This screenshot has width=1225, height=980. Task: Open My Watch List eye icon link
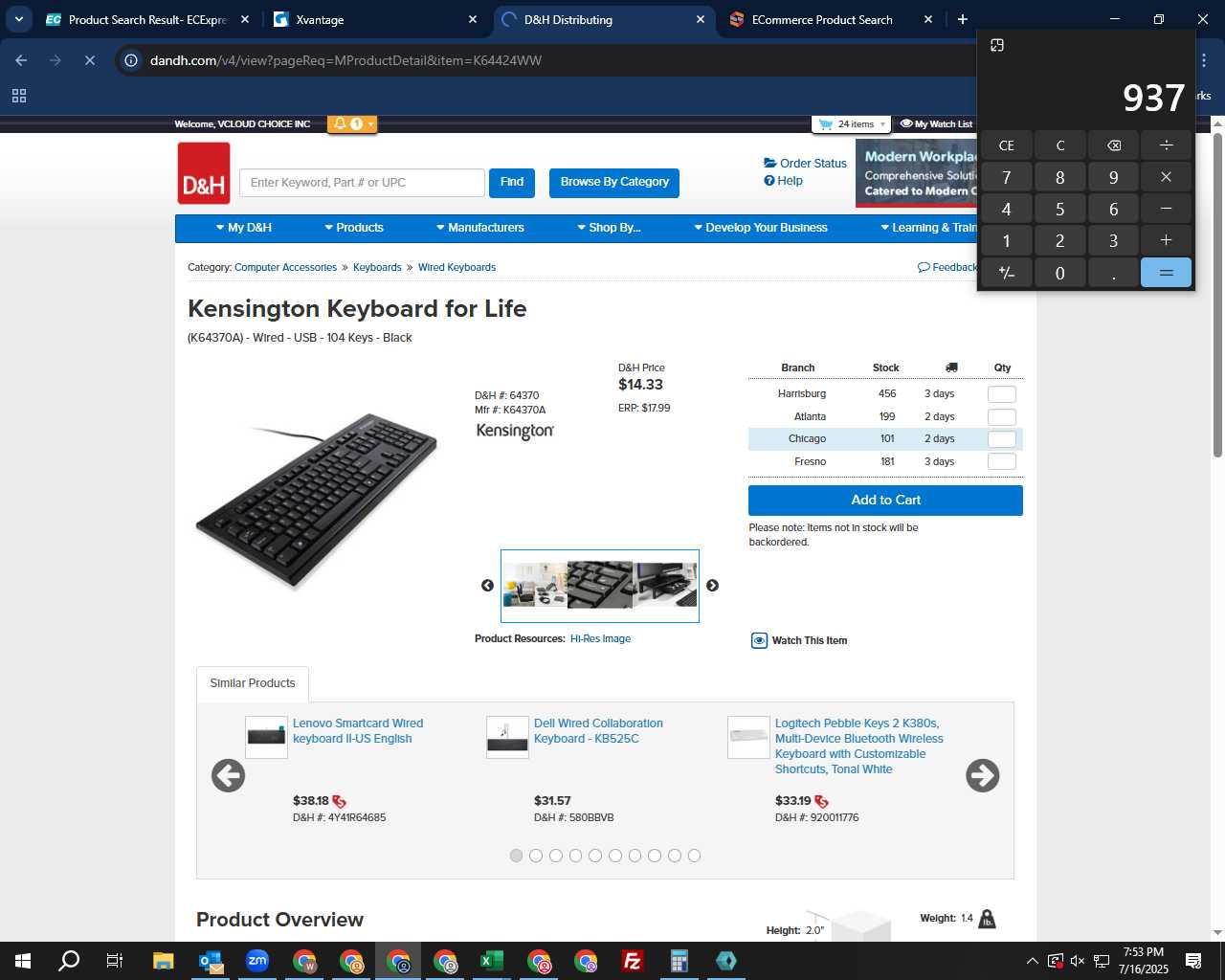(936, 124)
